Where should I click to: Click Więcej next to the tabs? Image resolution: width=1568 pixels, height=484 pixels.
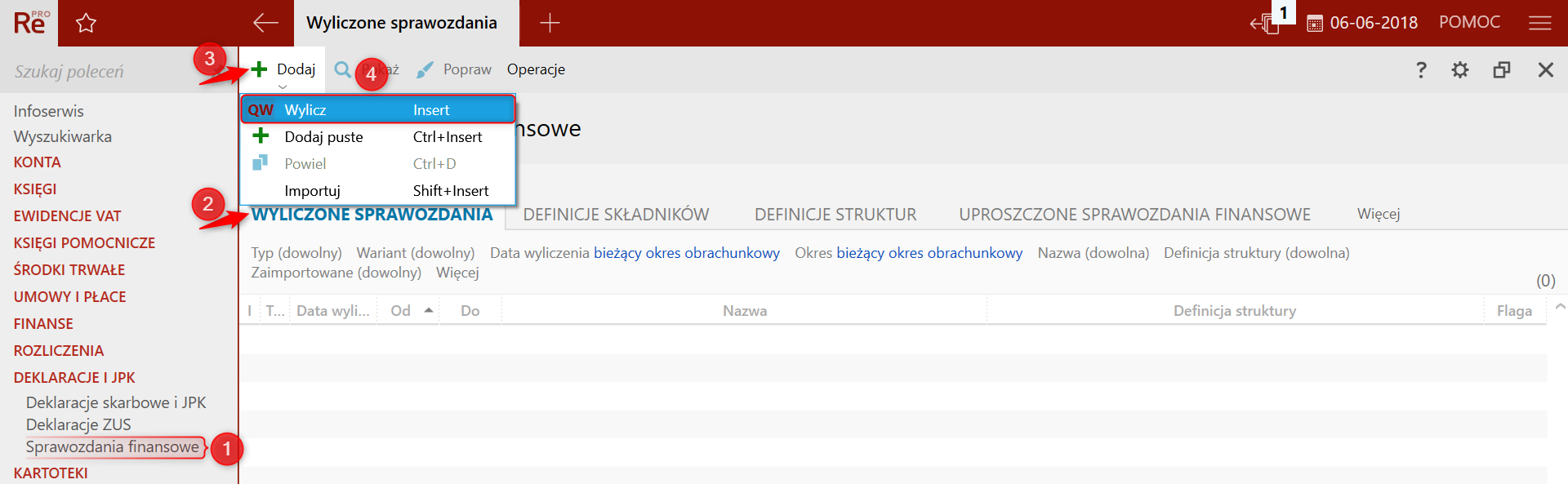click(x=1379, y=214)
